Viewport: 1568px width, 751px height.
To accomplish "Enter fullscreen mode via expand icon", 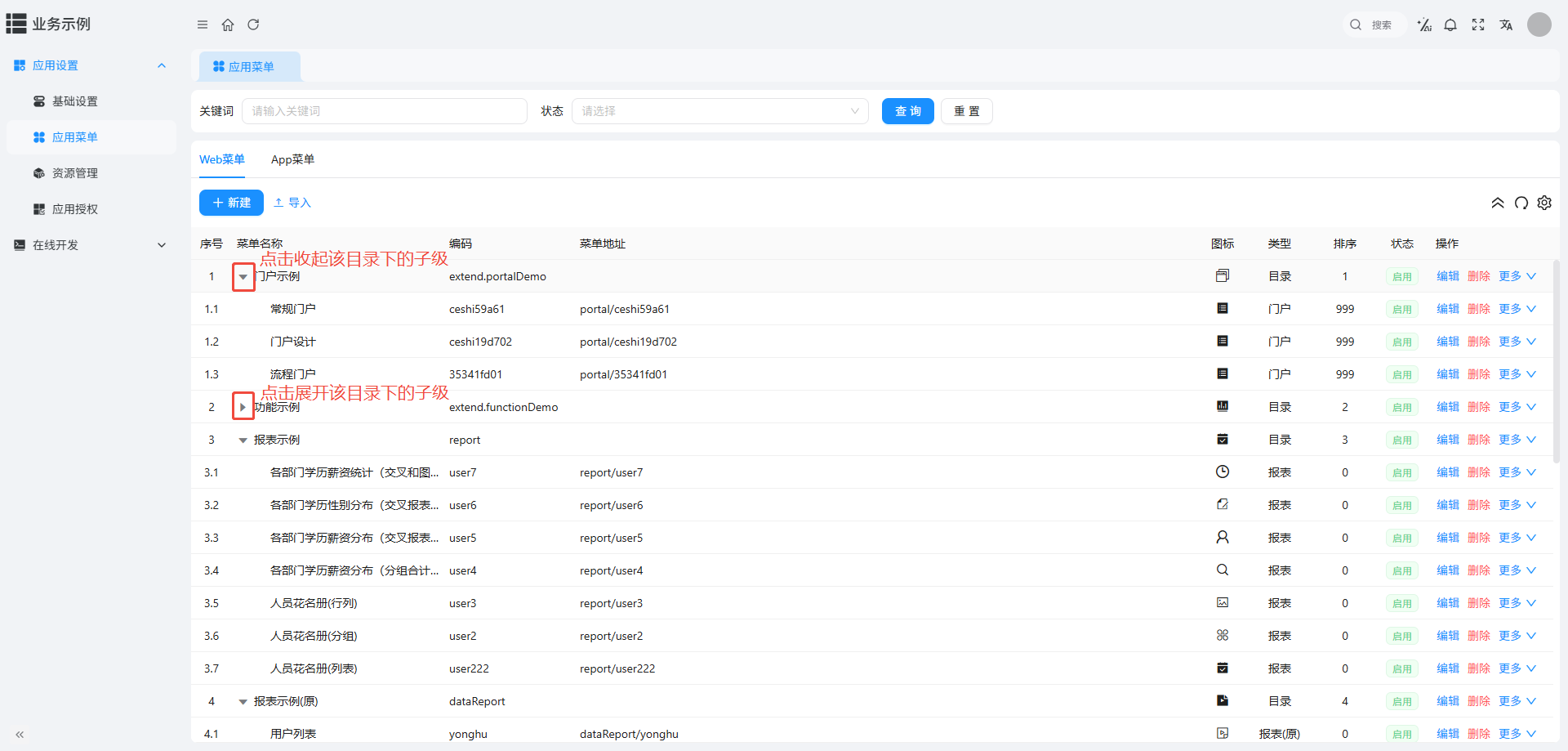I will pyautogui.click(x=1478, y=25).
